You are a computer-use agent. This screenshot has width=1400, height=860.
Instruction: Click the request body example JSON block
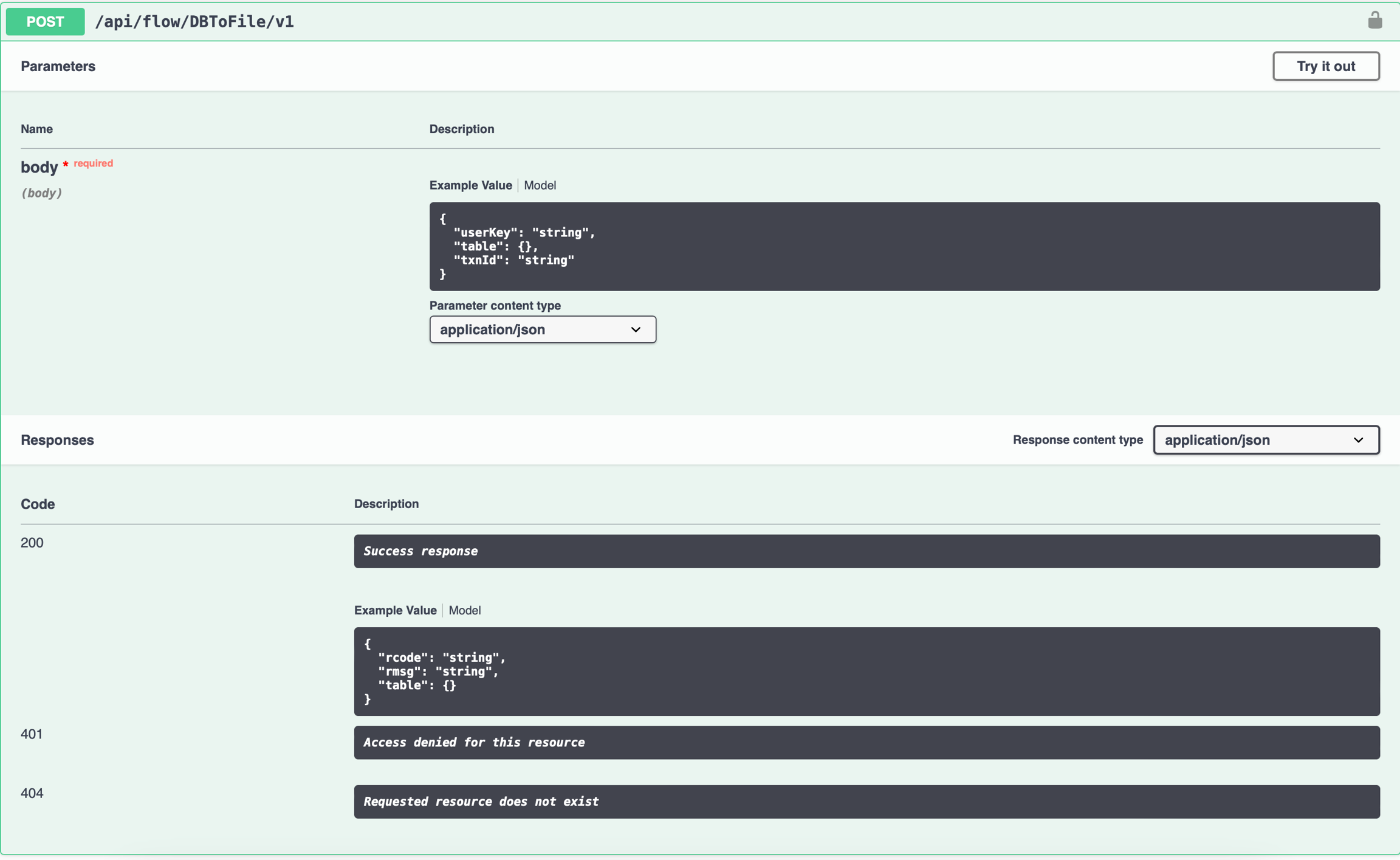tap(904, 246)
